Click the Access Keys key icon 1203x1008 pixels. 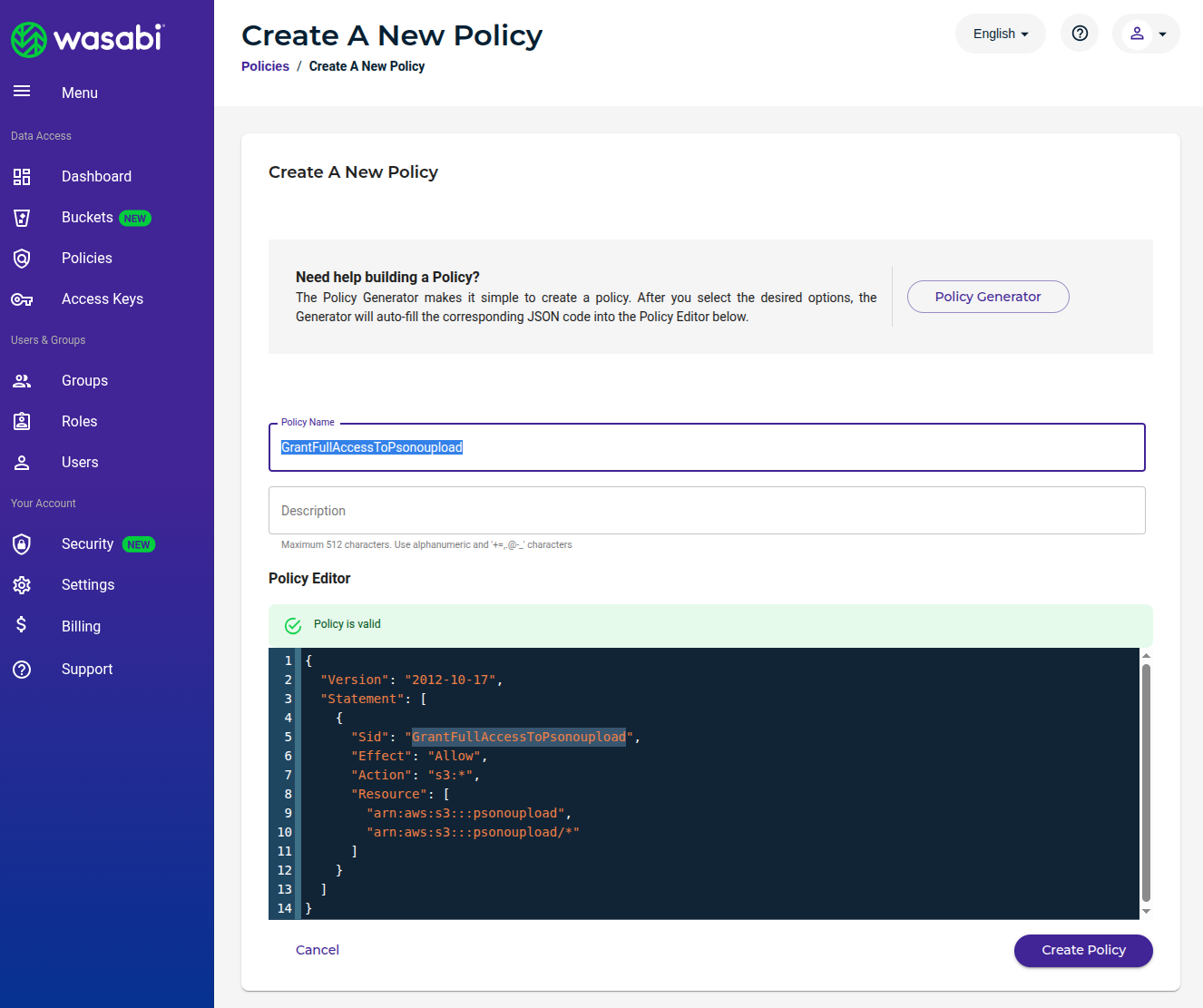(22, 298)
